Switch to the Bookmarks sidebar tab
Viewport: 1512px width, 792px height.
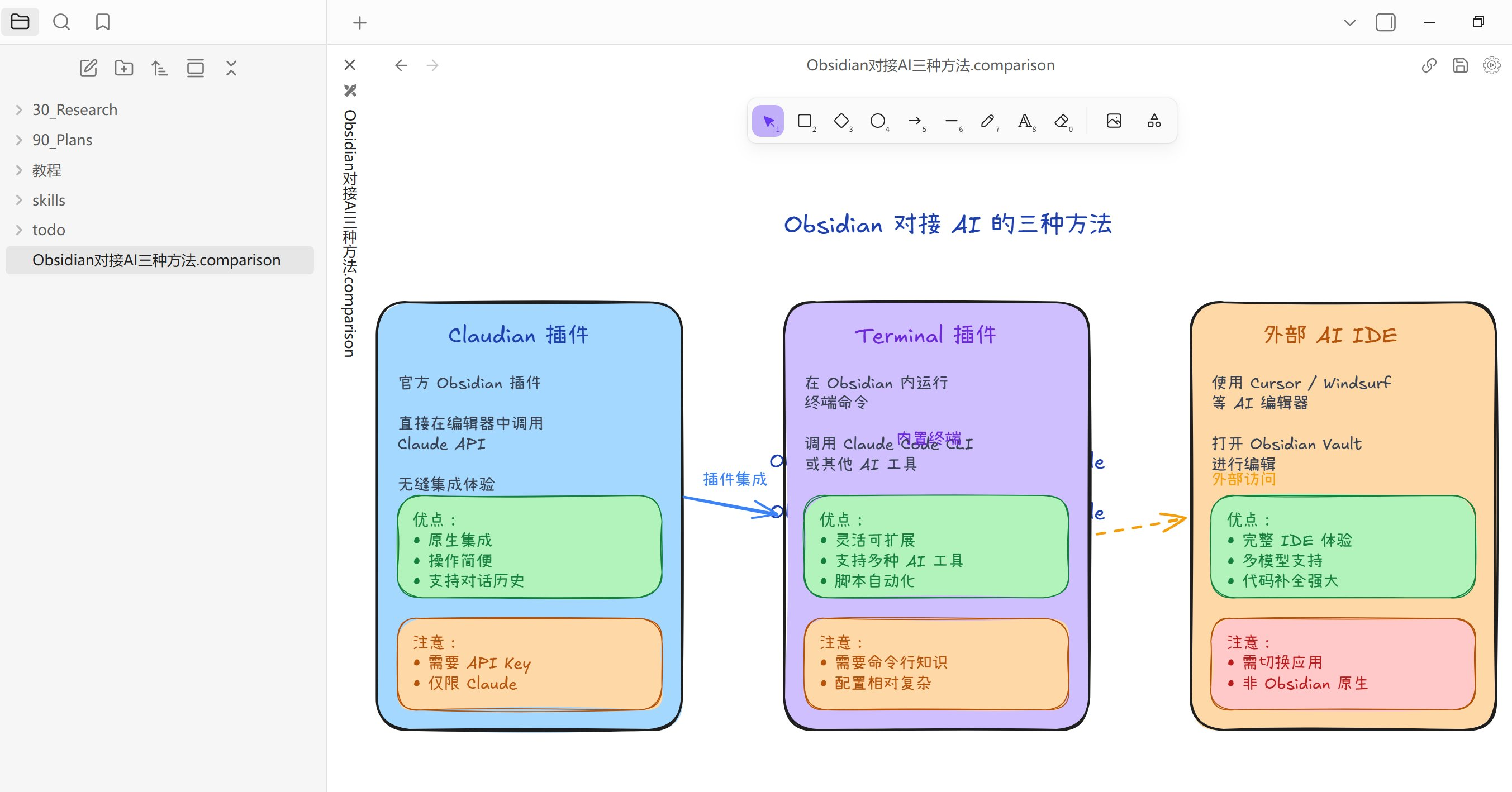click(x=103, y=22)
